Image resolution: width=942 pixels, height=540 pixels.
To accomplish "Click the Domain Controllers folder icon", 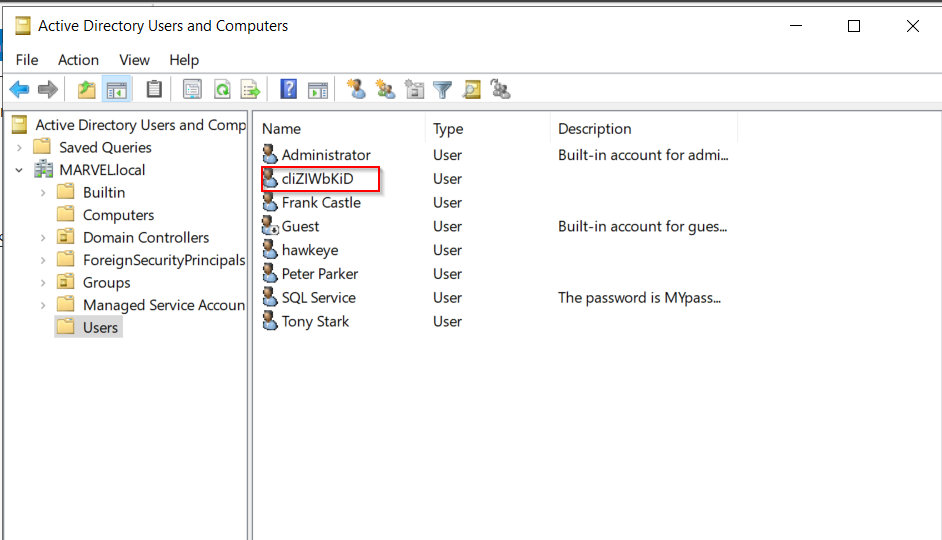I will (65, 237).
